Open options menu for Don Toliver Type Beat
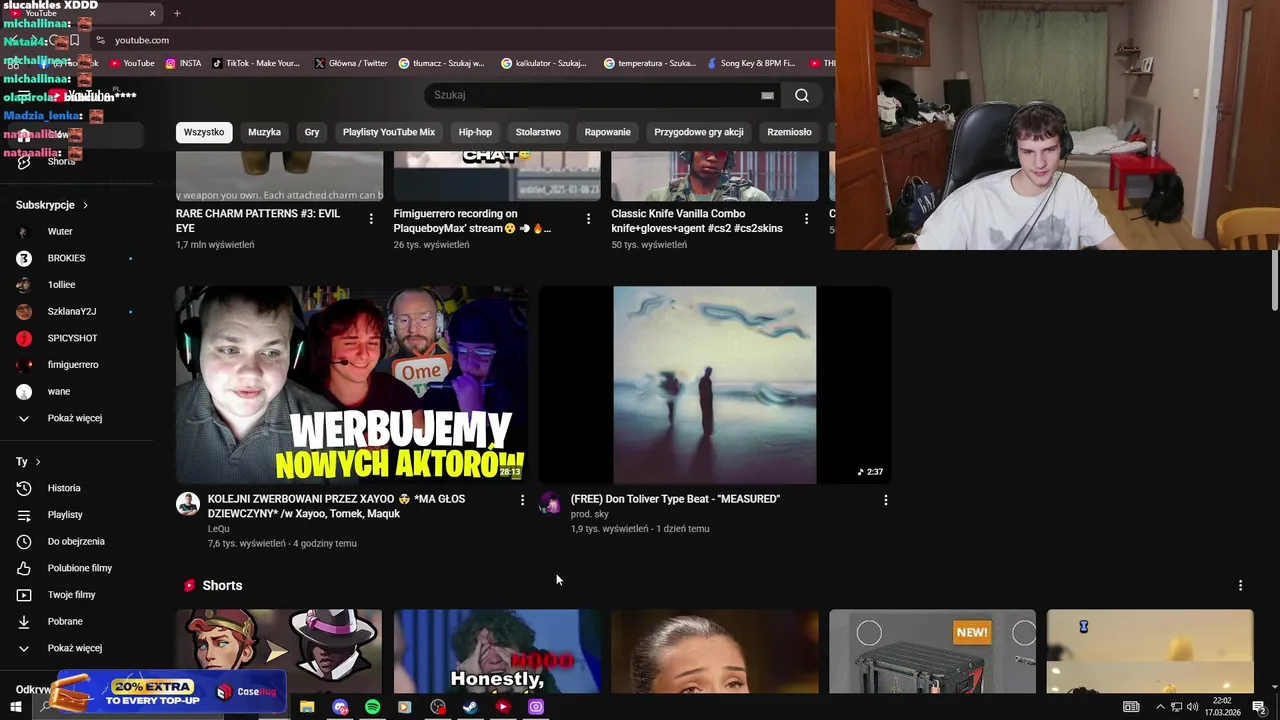The height and width of the screenshot is (720, 1280). pos(885,500)
